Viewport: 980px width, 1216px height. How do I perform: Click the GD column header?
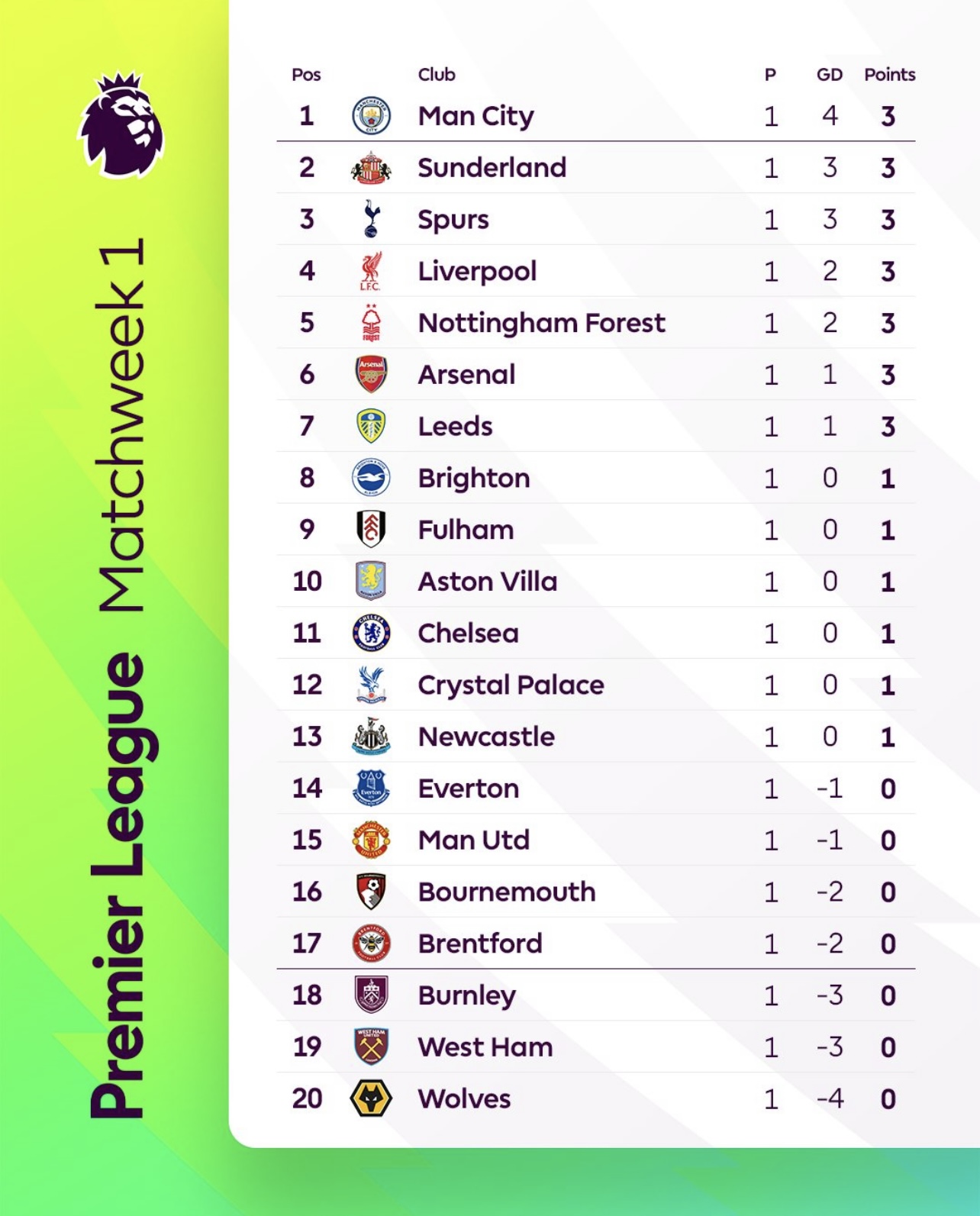(830, 75)
